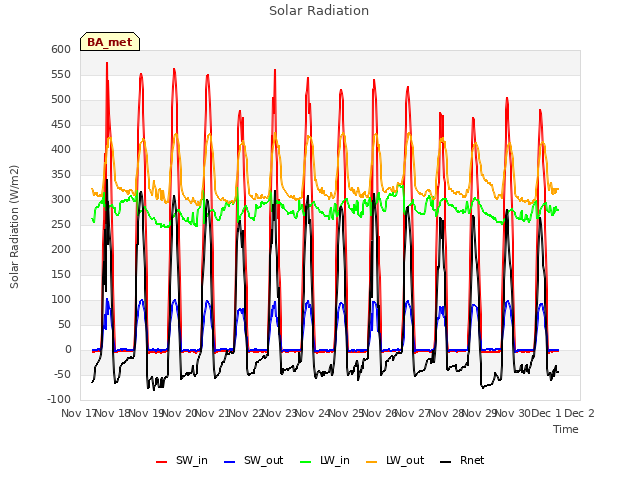Click the 550 y-axis tick label
Viewport: 640px width, 480px height.
[61, 74]
